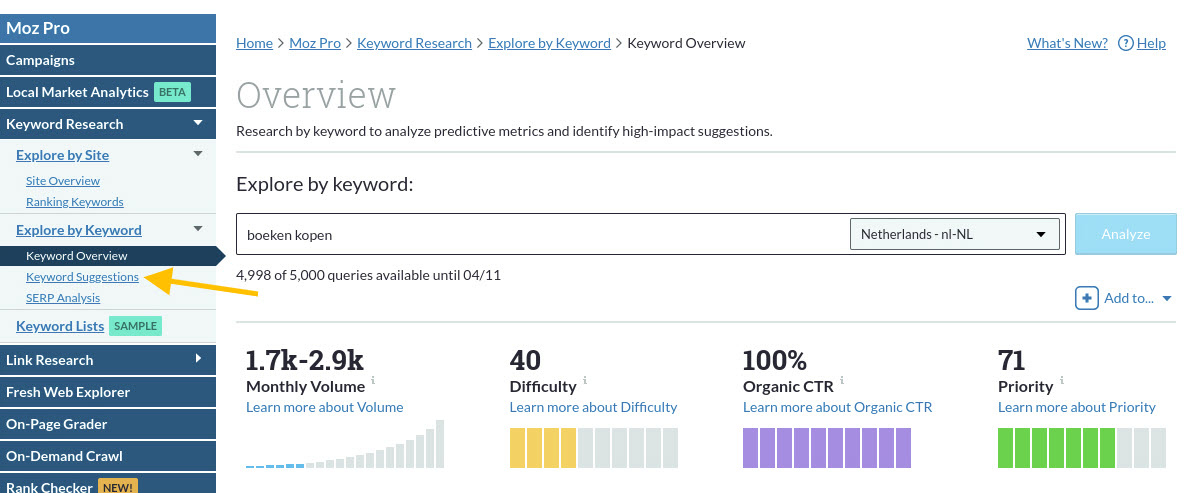Collapse the Keyword Research sidebar section
This screenshot has width=1187, height=493.
coord(198,123)
